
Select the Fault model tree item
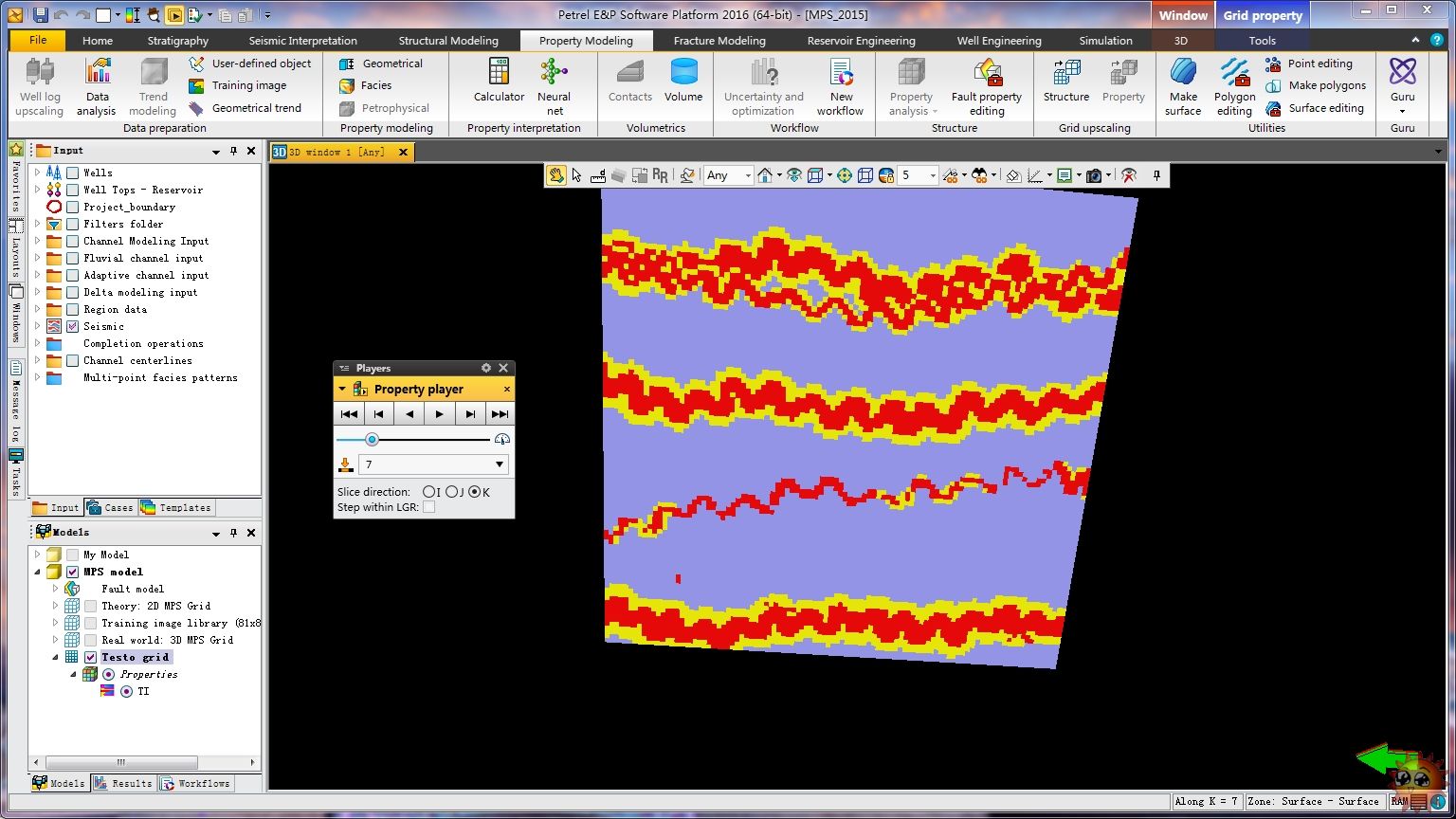pyautogui.click(x=133, y=589)
